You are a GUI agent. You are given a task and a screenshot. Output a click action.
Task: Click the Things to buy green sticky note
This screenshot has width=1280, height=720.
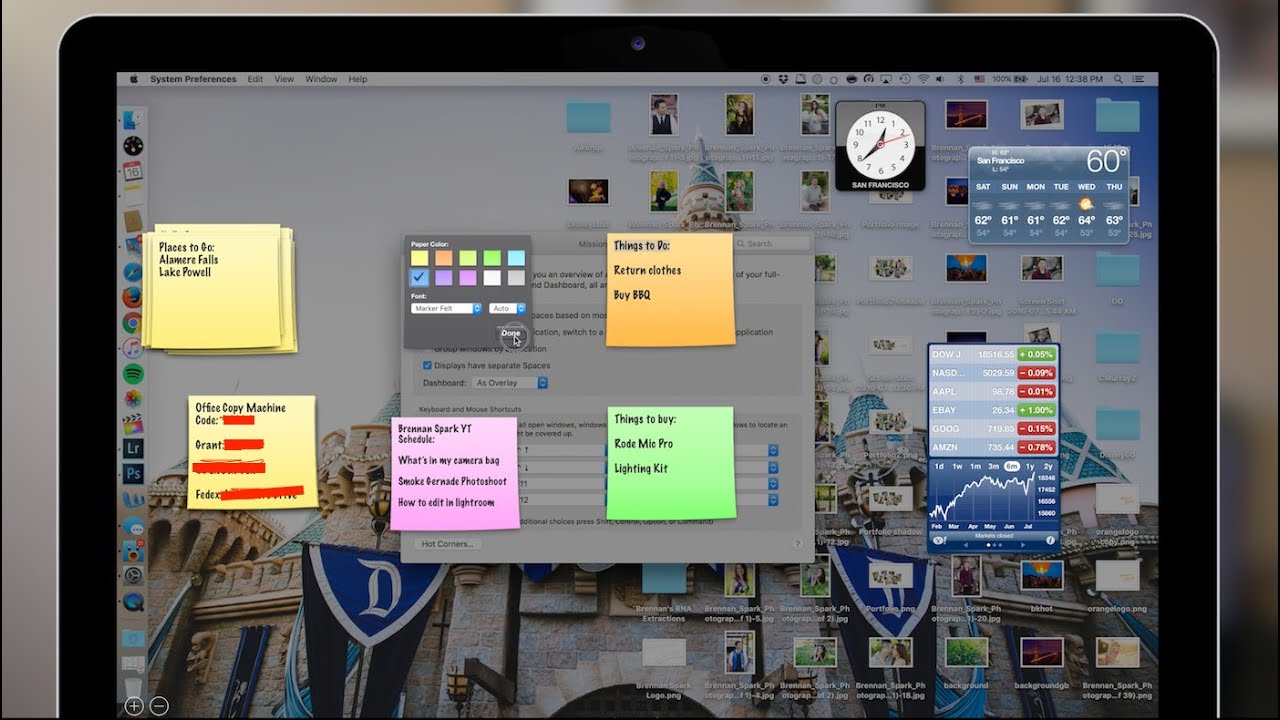[671, 462]
